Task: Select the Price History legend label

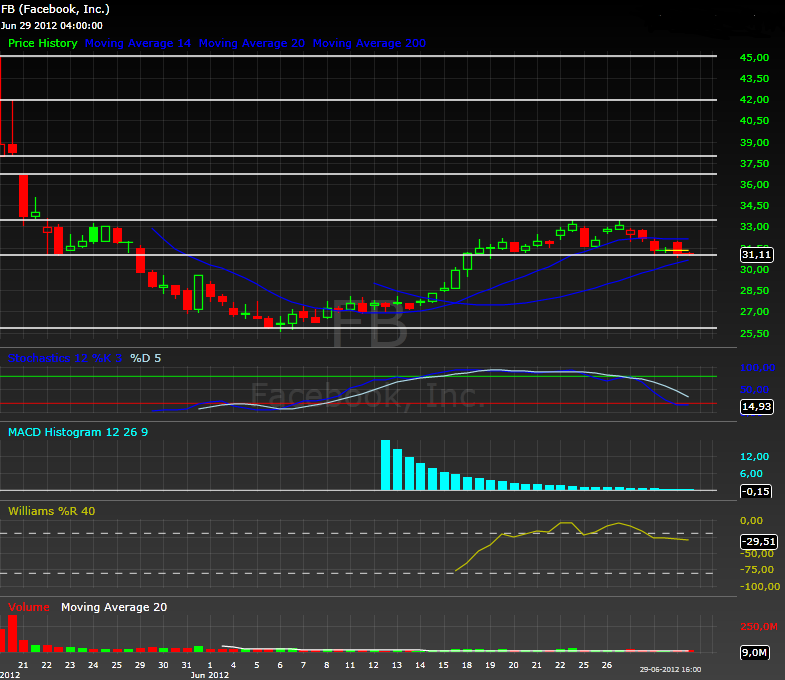Action: pos(43,43)
